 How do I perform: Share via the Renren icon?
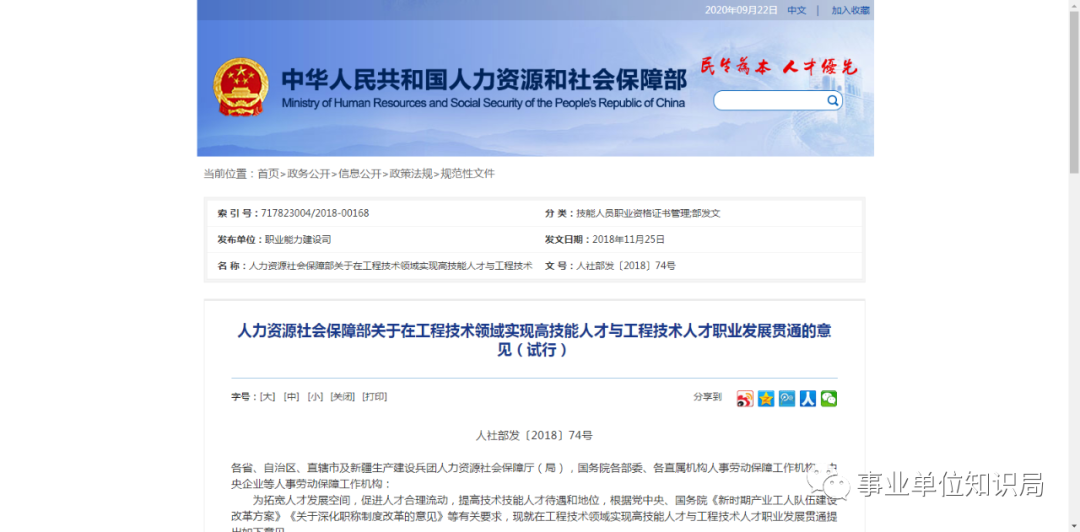808,398
